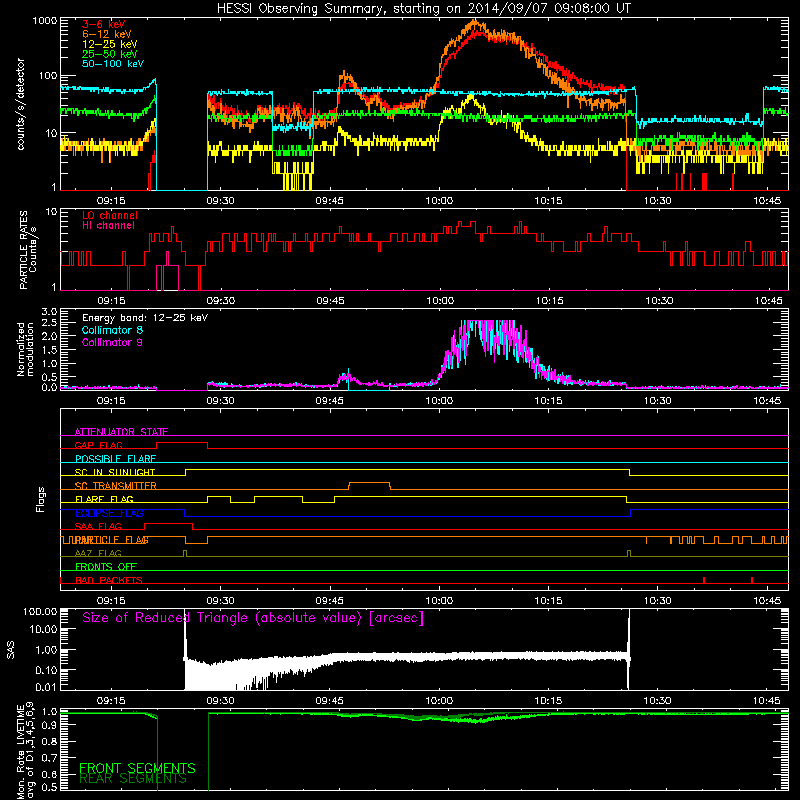Select the cyan 'Collimator 8' legend label
The height and width of the screenshot is (800, 800).
(112, 330)
